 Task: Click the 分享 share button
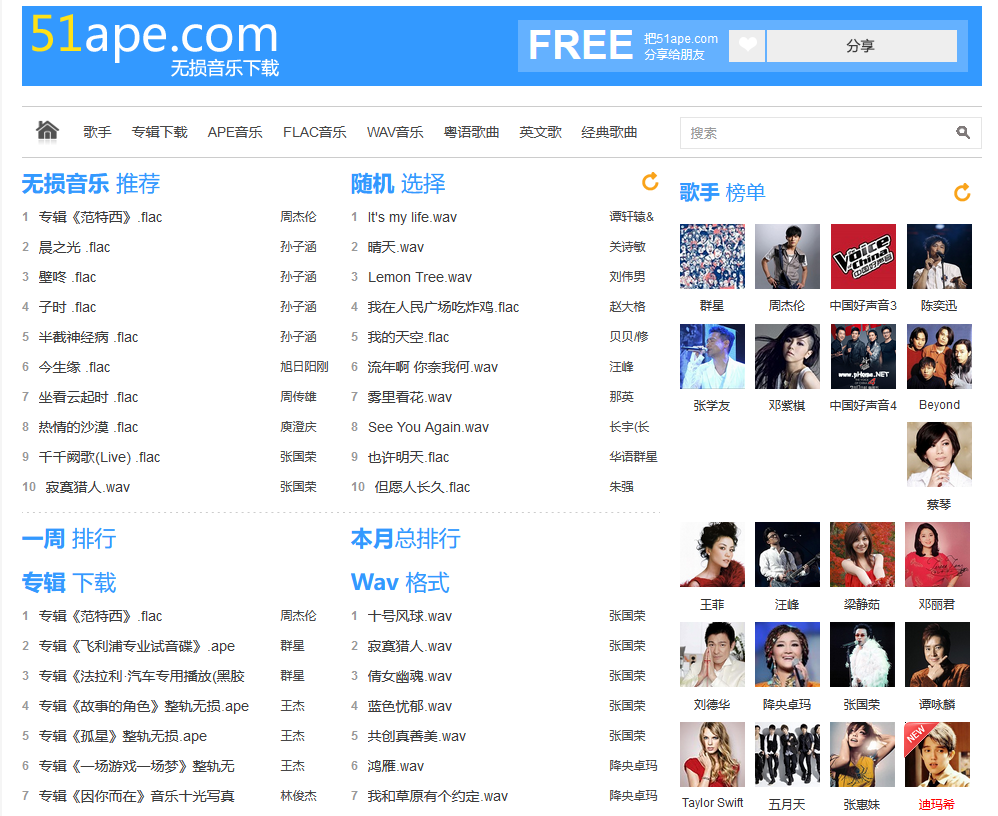[861, 46]
